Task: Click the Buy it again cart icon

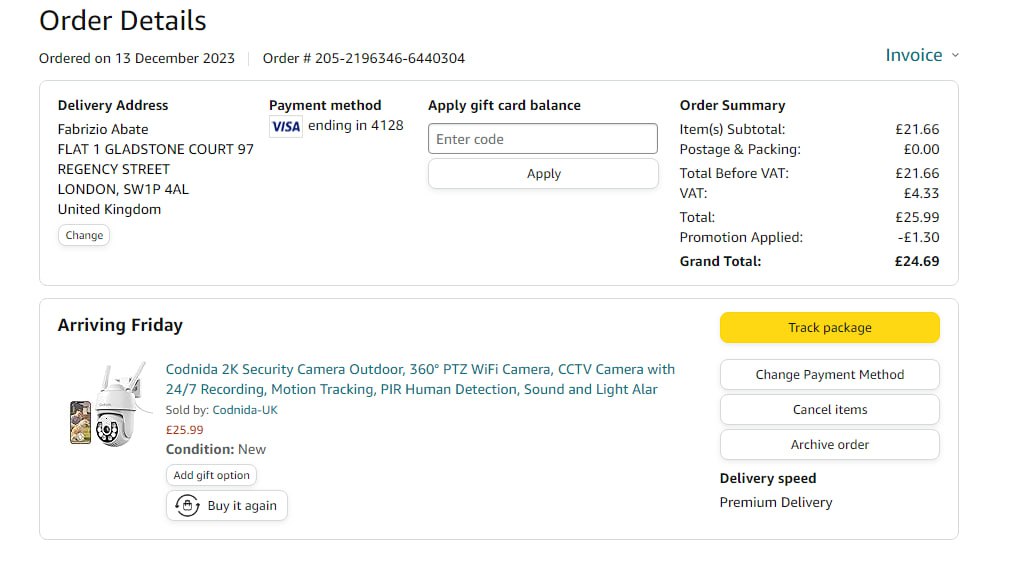Action: click(186, 506)
